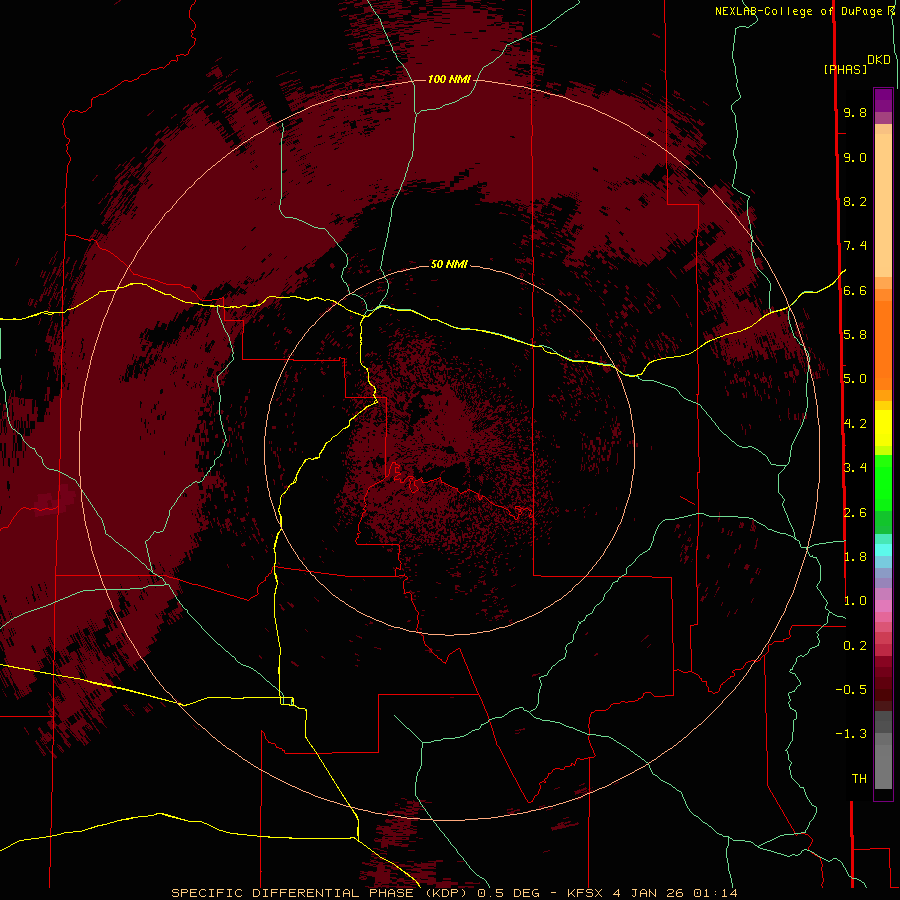Viewport: 900px width, 900px height.
Task: Click the 0.2 value on the scale
Action: pos(855,646)
